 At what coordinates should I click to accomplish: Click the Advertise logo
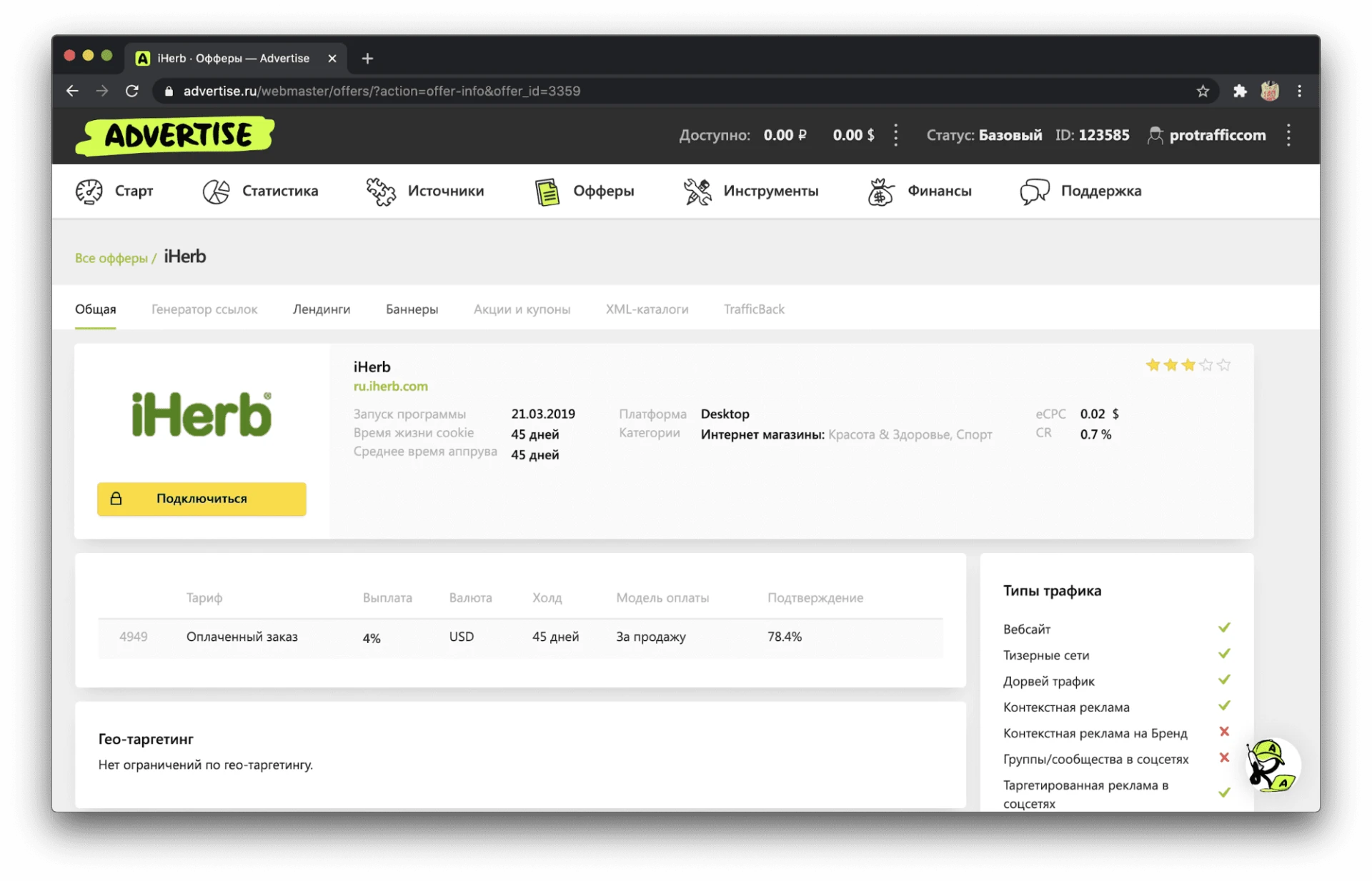[x=175, y=135]
